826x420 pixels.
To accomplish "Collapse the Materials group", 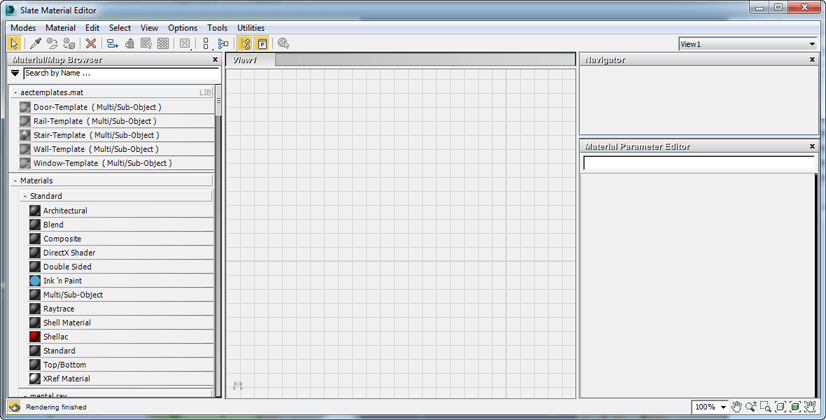I will [15, 181].
